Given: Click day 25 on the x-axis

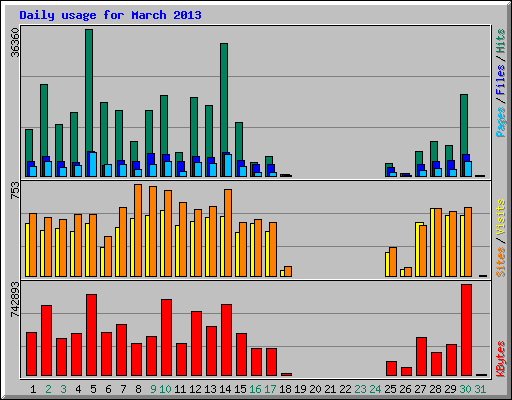Looking at the screenshot, I should [390, 389].
